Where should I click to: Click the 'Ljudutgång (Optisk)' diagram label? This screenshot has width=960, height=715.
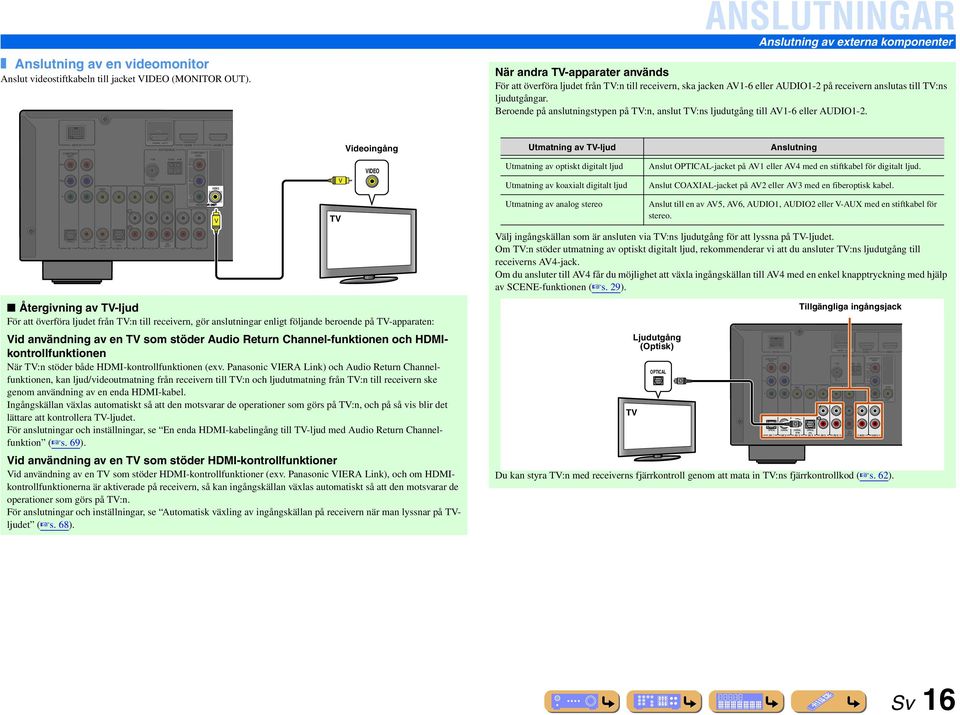coord(656,342)
